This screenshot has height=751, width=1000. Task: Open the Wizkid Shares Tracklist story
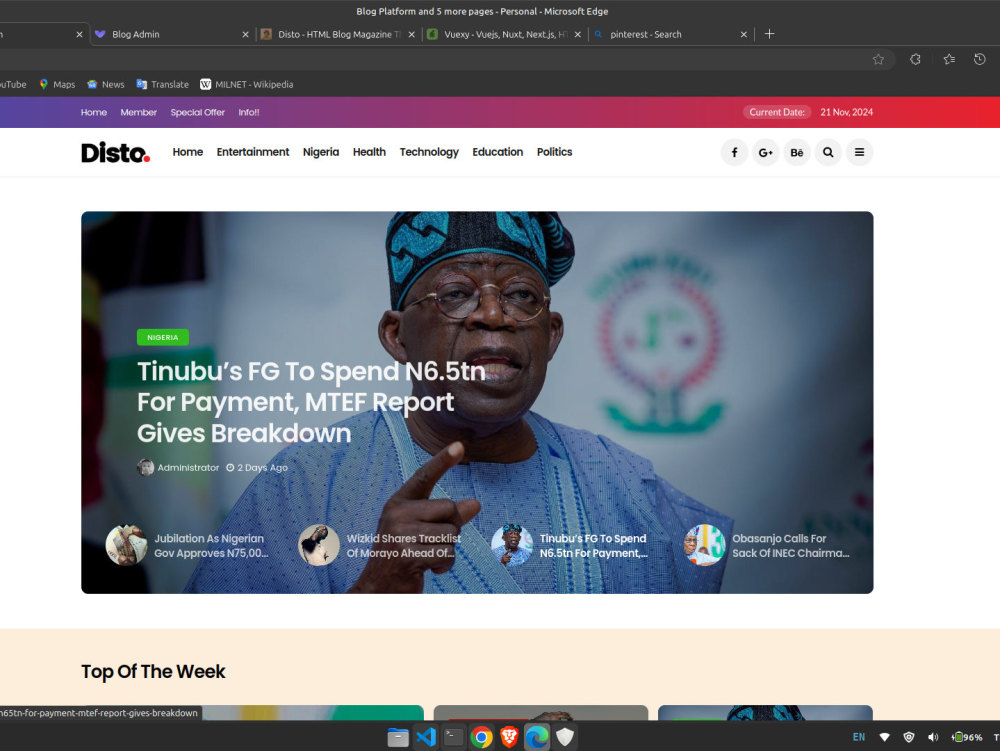point(404,546)
